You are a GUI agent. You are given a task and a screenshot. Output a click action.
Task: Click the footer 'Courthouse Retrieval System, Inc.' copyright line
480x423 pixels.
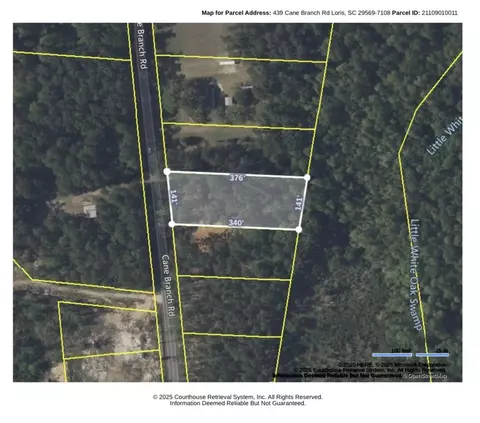coord(238,397)
